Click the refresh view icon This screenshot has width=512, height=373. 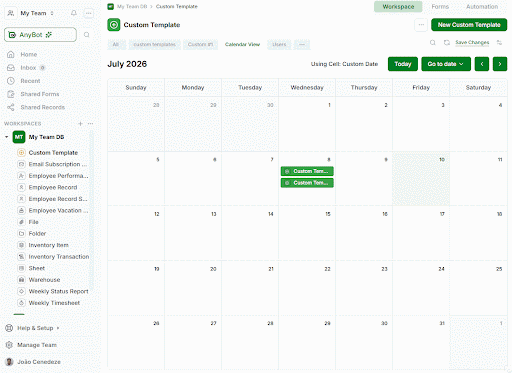(x=447, y=43)
